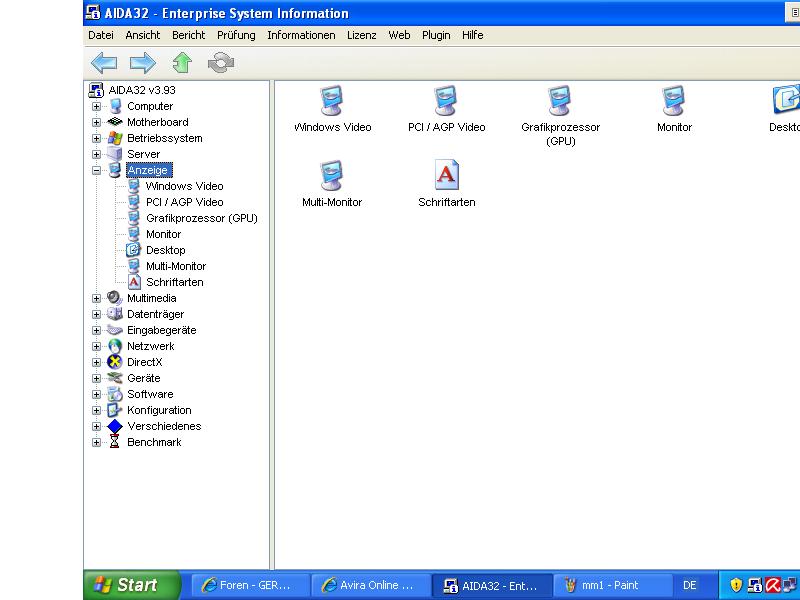Expand the Motherboard tree node
This screenshot has width=800, height=600.
(96, 122)
